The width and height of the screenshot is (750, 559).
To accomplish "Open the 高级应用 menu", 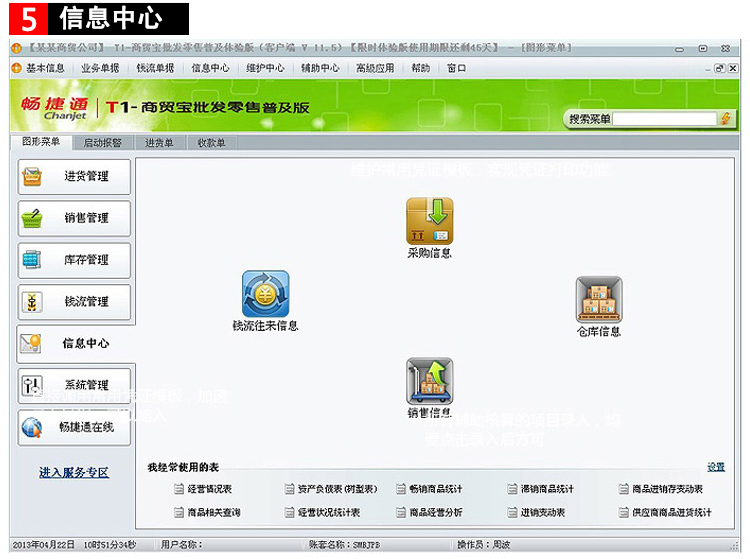I will tap(375, 68).
